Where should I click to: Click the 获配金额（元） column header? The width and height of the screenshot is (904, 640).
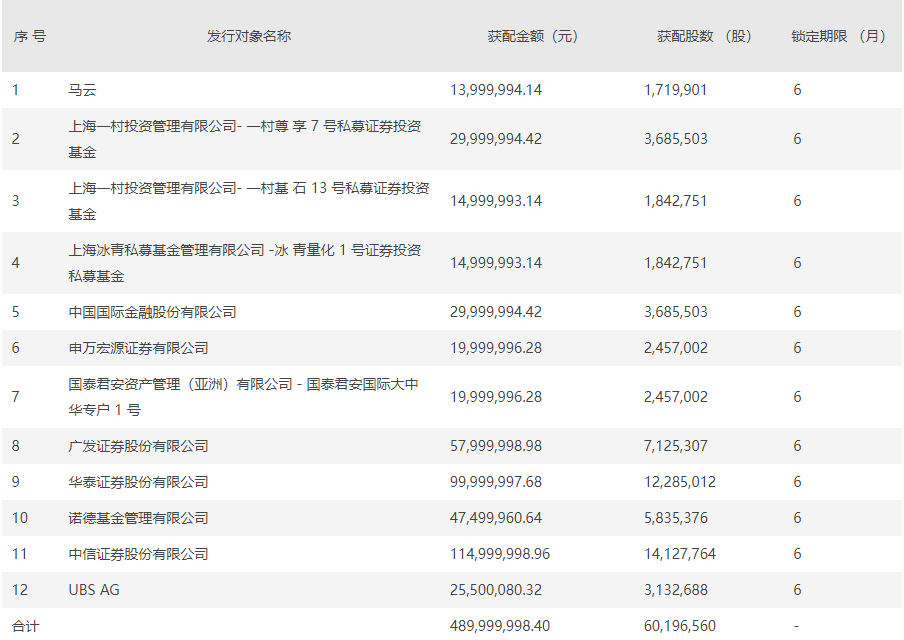[533, 36]
